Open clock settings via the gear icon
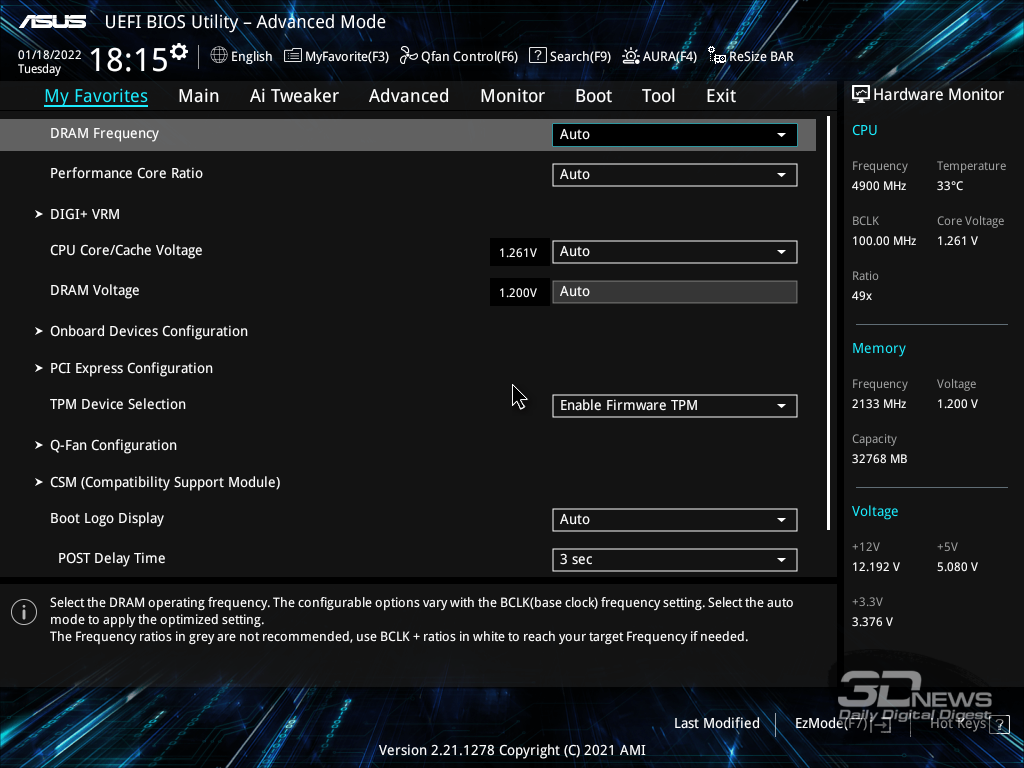The height and width of the screenshot is (768, 1024). [179, 52]
